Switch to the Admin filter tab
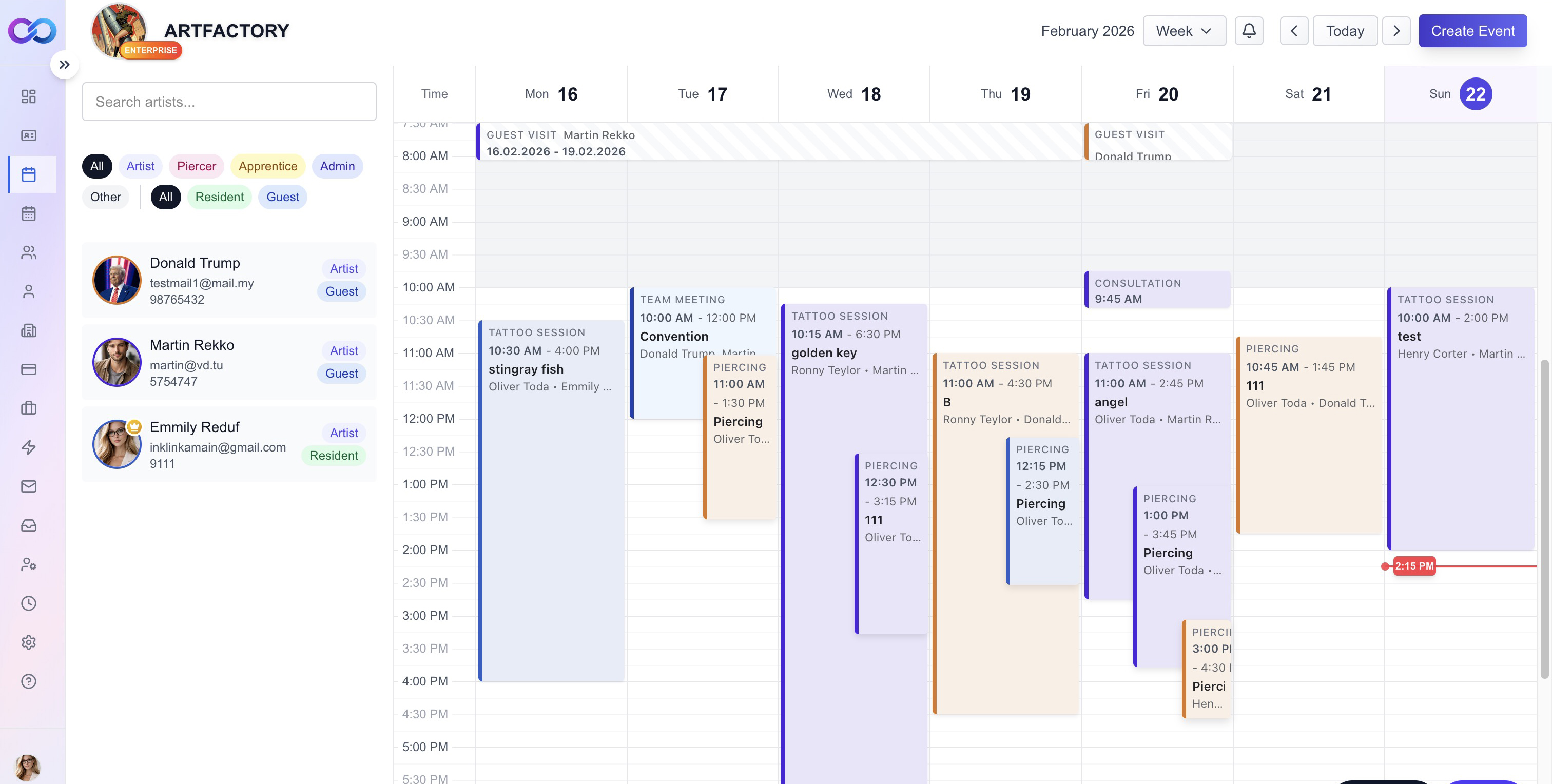 coord(337,166)
